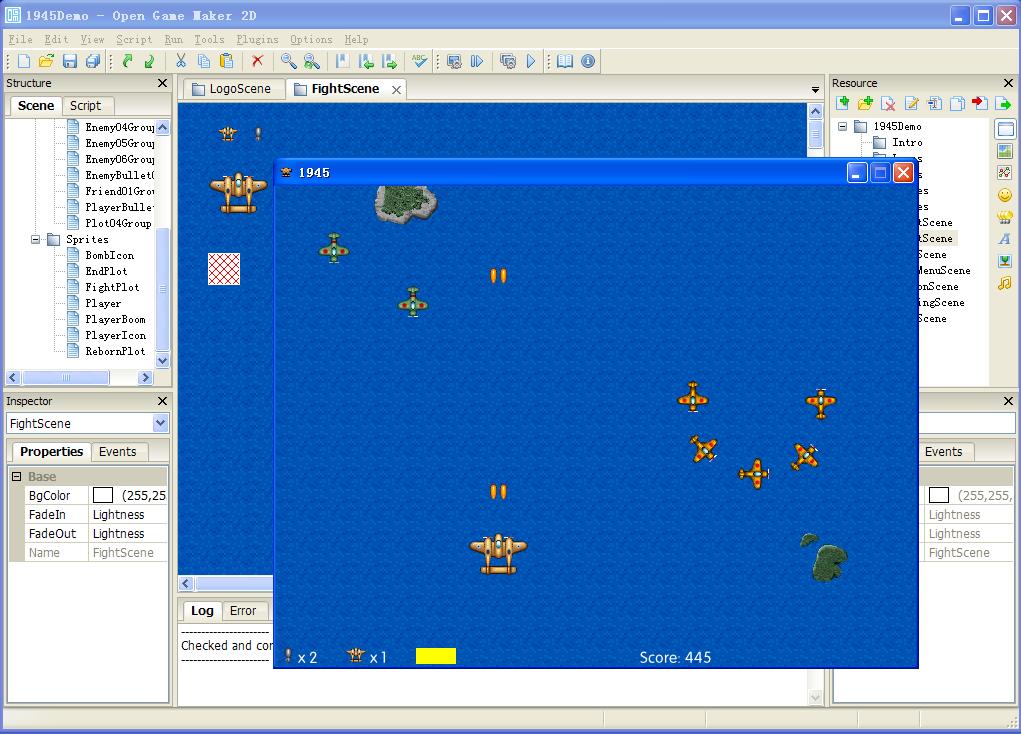Image resolution: width=1021 pixels, height=734 pixels.
Task: Select RebornPlot in Structure tree
Action: 115,351
